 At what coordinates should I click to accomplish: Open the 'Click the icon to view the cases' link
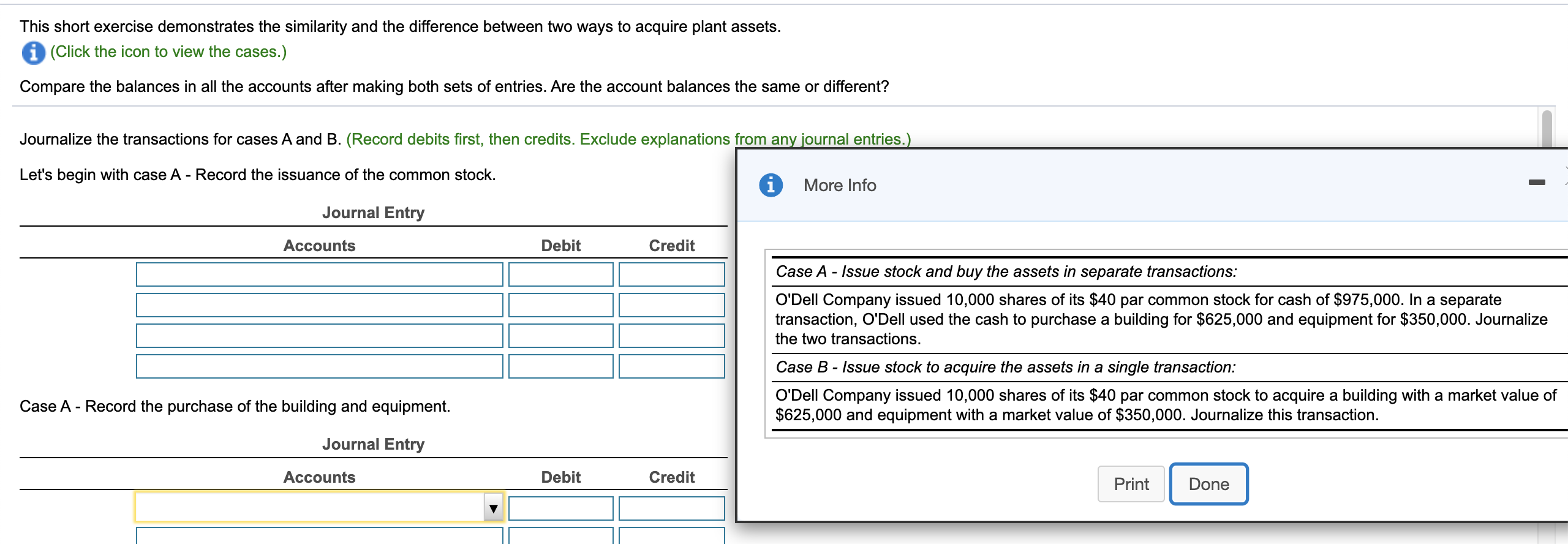click(168, 52)
